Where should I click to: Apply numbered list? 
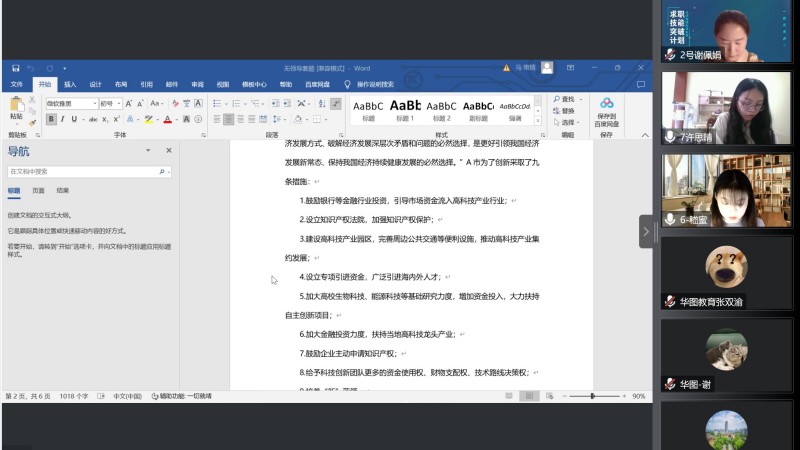pyautogui.click(x=236, y=104)
